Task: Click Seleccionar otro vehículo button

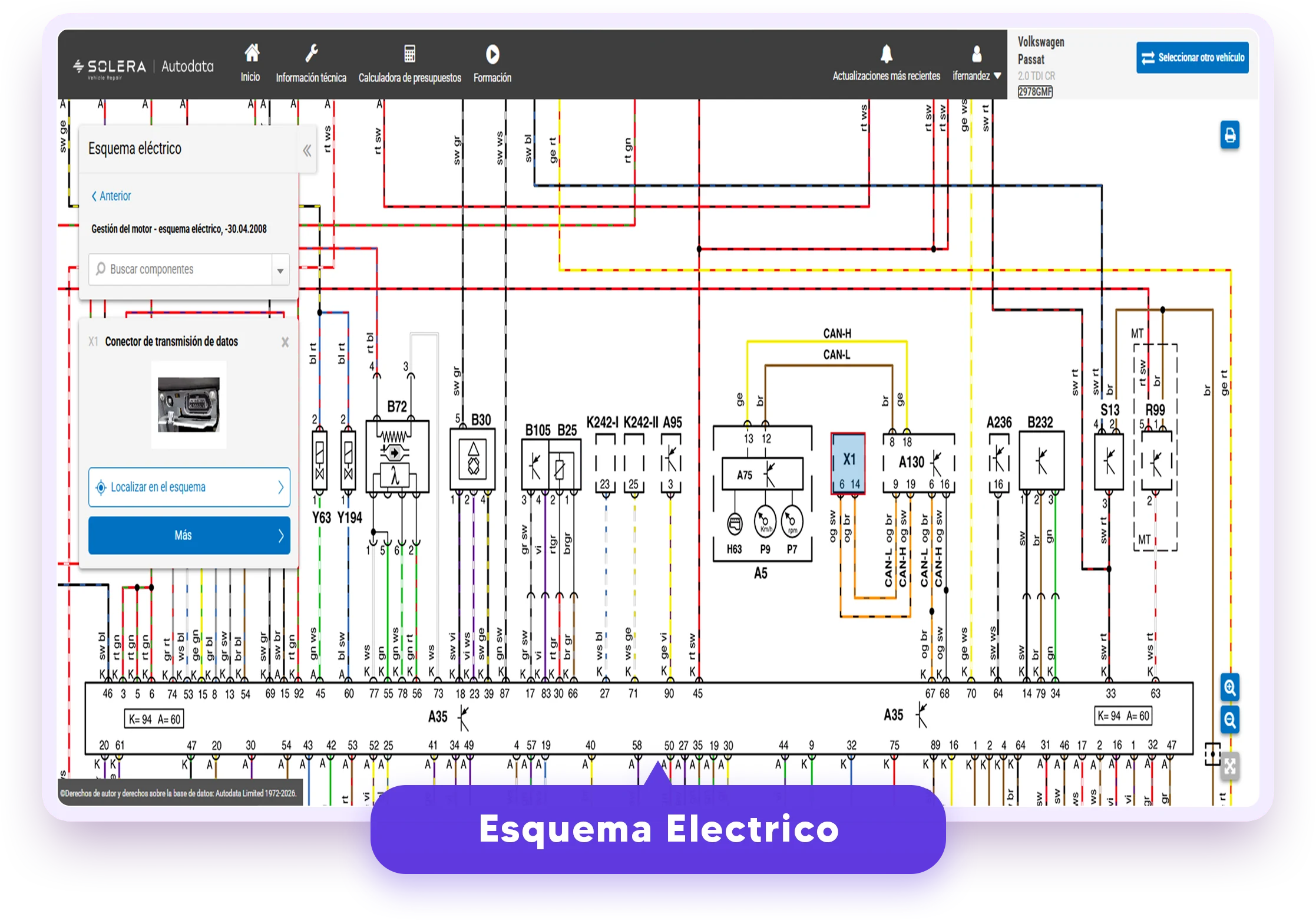Action: (1192, 57)
